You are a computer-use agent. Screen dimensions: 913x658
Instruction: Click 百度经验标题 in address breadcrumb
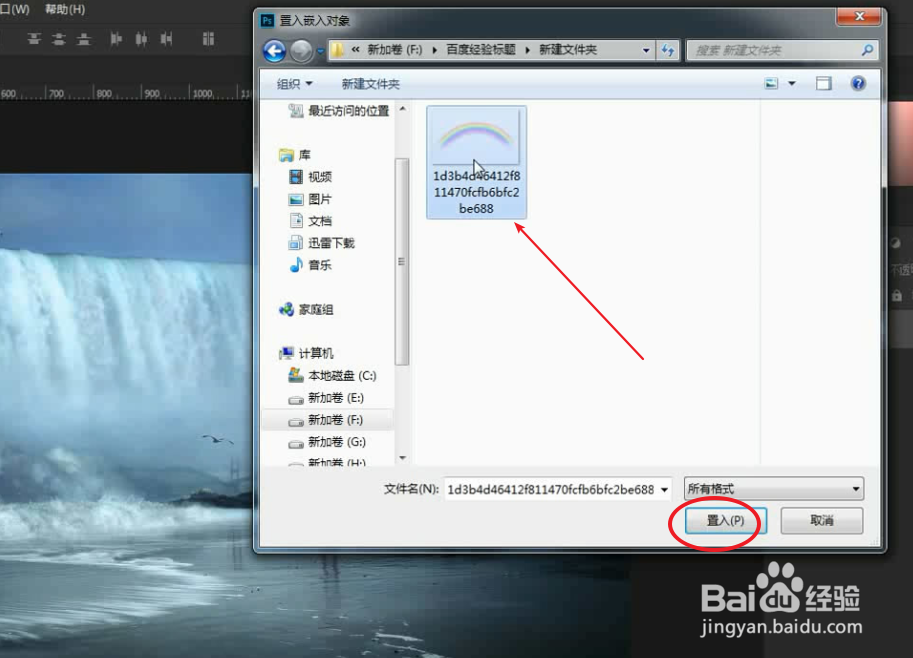(481, 50)
